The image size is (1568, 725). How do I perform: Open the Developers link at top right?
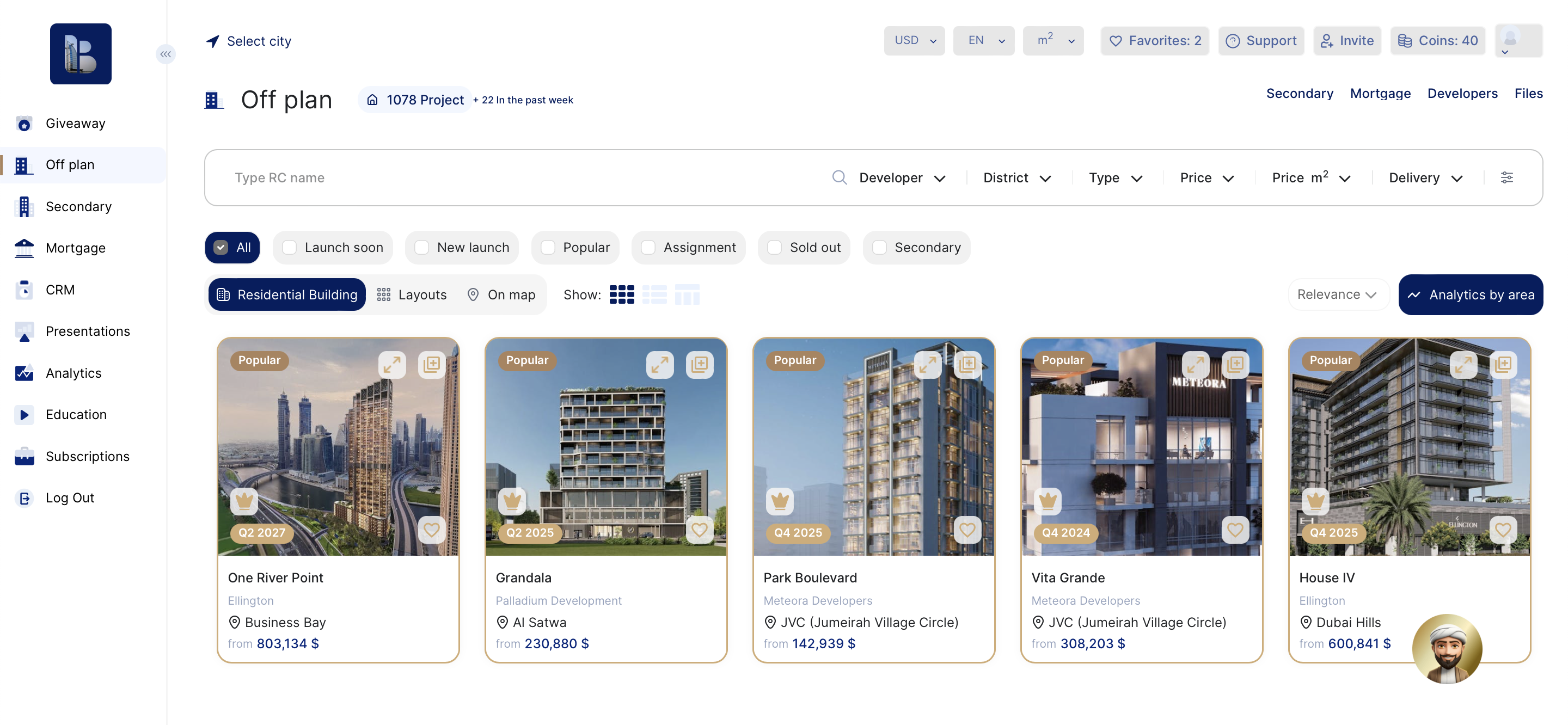1462,93
